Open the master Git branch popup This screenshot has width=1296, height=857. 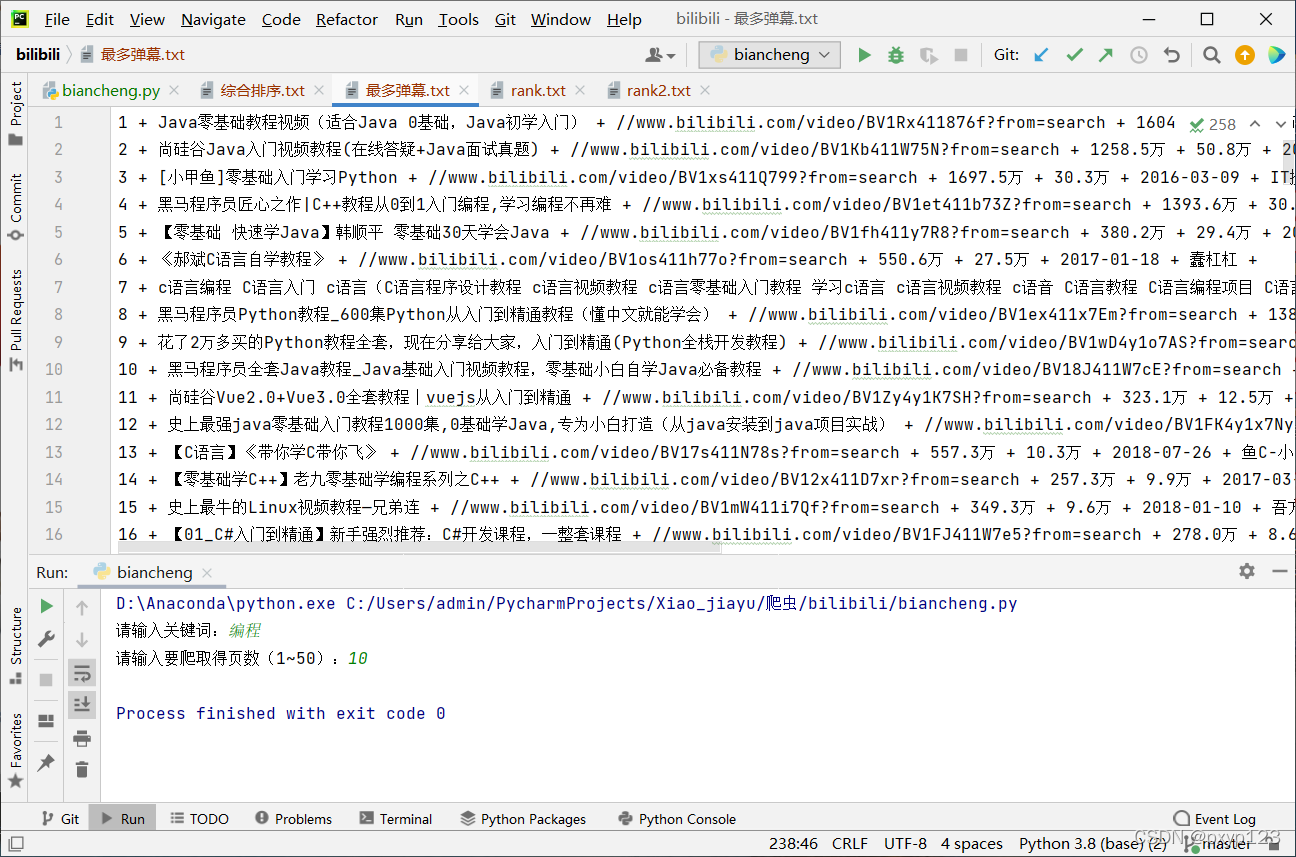[1219, 844]
